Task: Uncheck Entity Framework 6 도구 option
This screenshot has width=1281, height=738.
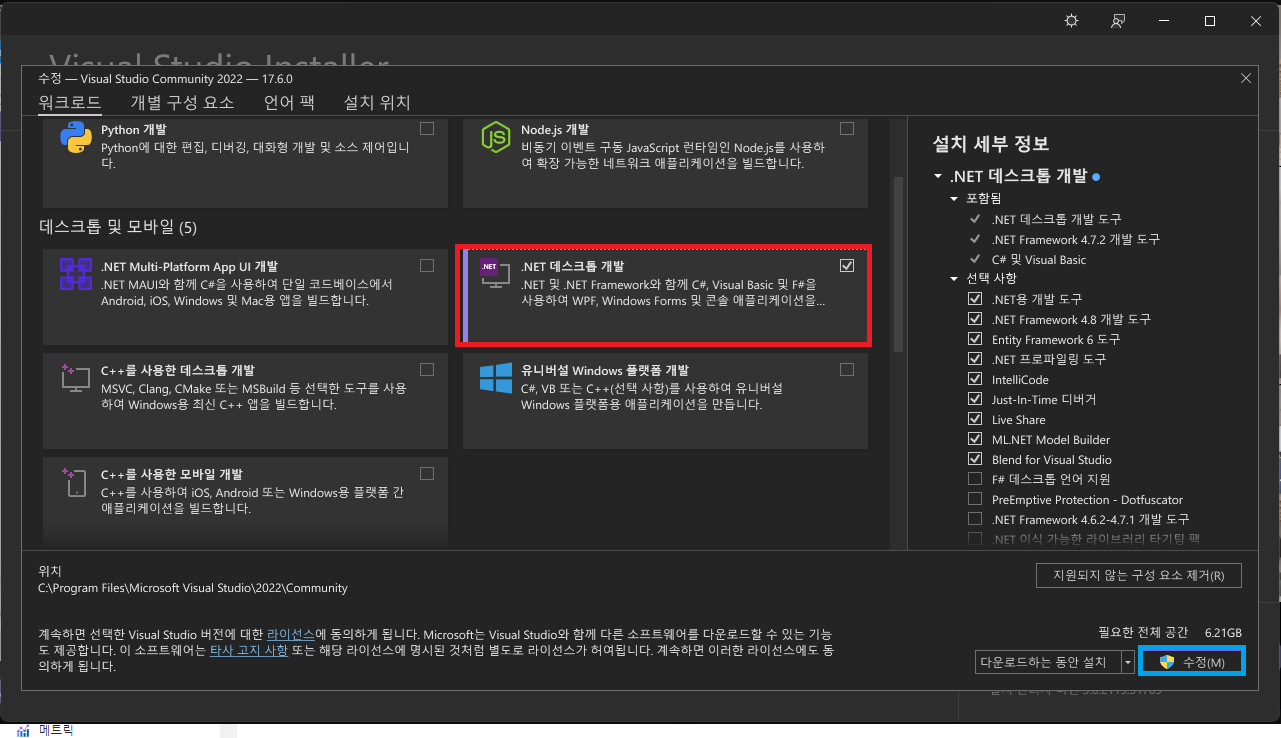Action: (975, 339)
